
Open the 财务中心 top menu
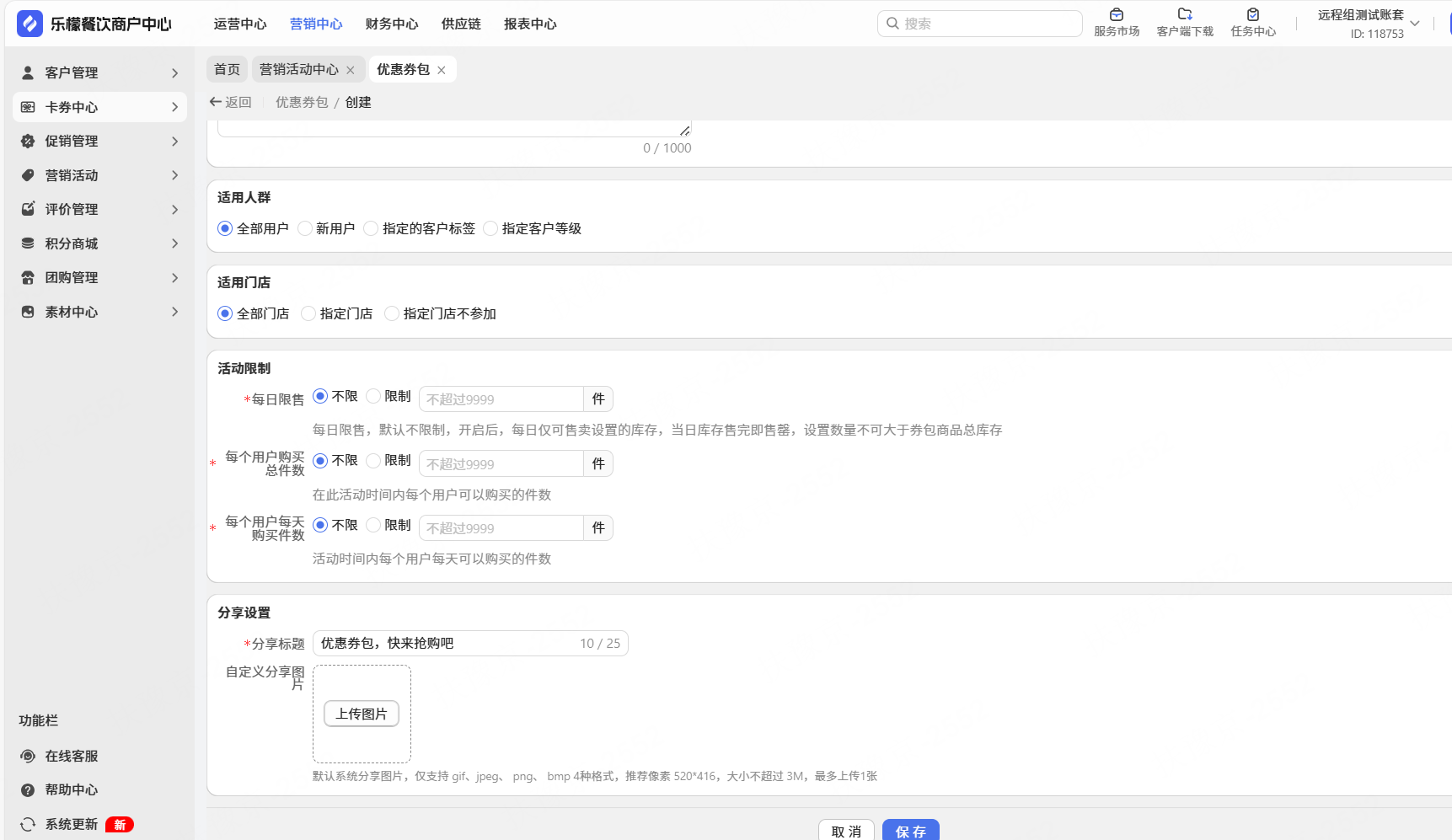[392, 24]
